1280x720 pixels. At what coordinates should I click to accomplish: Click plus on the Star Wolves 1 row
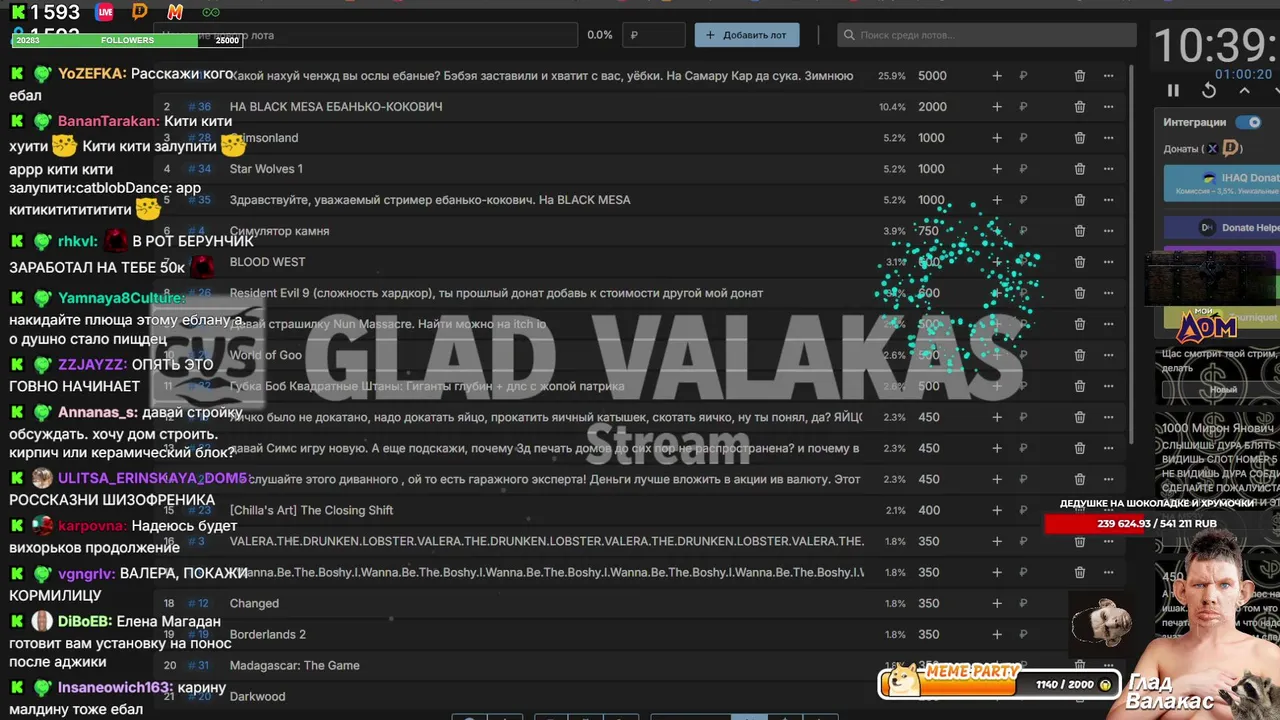click(x=997, y=169)
